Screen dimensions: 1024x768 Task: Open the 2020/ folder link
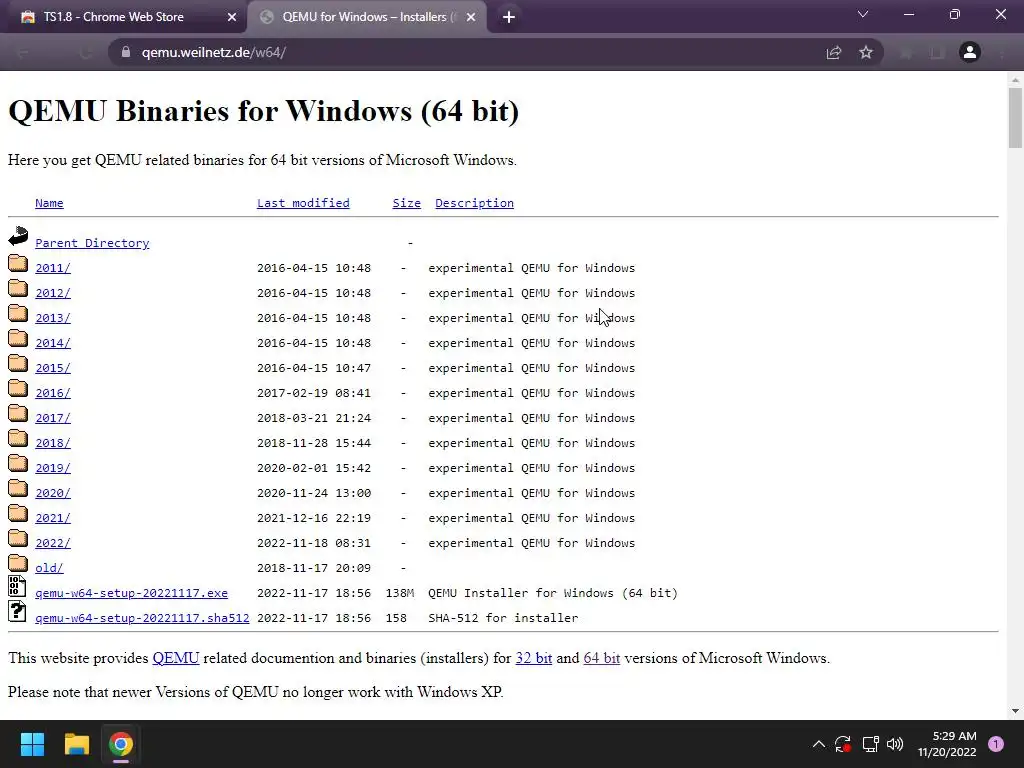(53, 493)
